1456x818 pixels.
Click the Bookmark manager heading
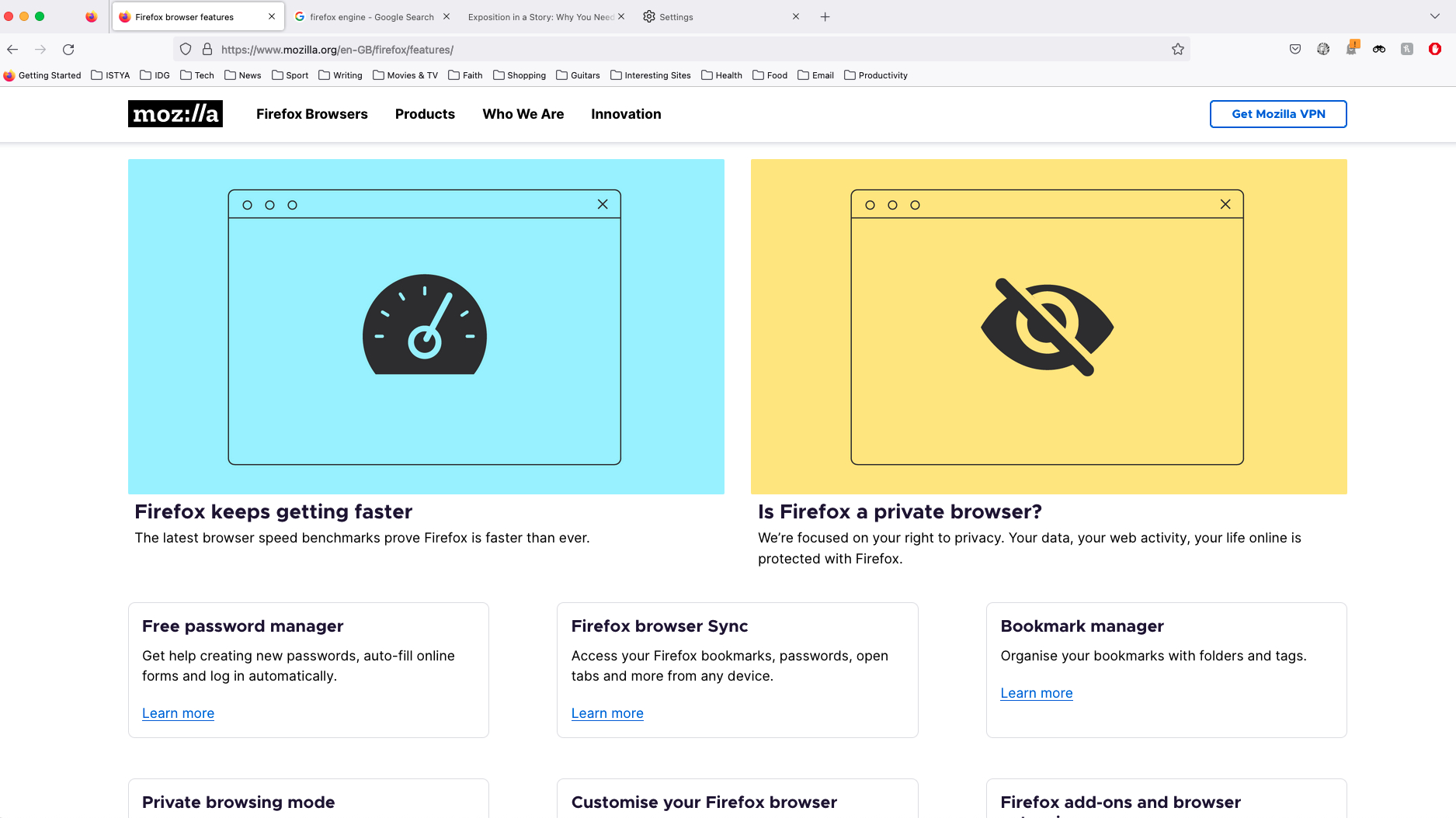point(1082,626)
